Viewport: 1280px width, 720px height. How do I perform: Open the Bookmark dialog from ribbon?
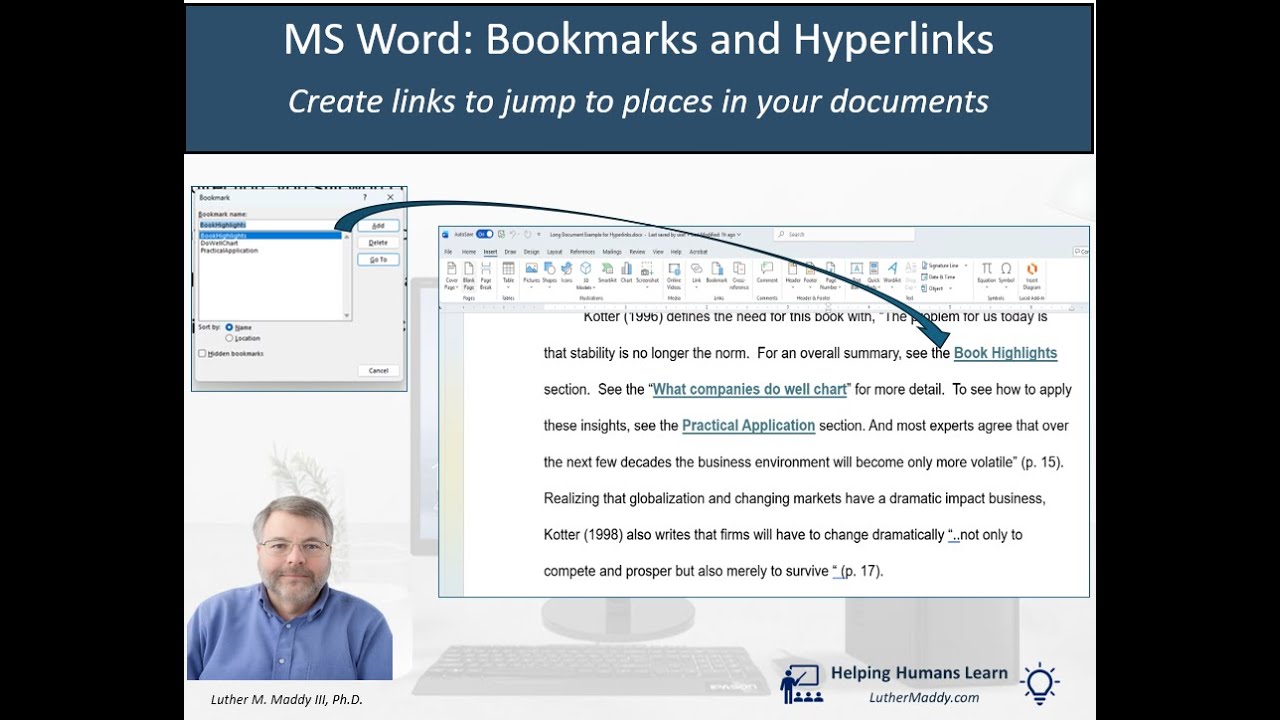click(718, 273)
